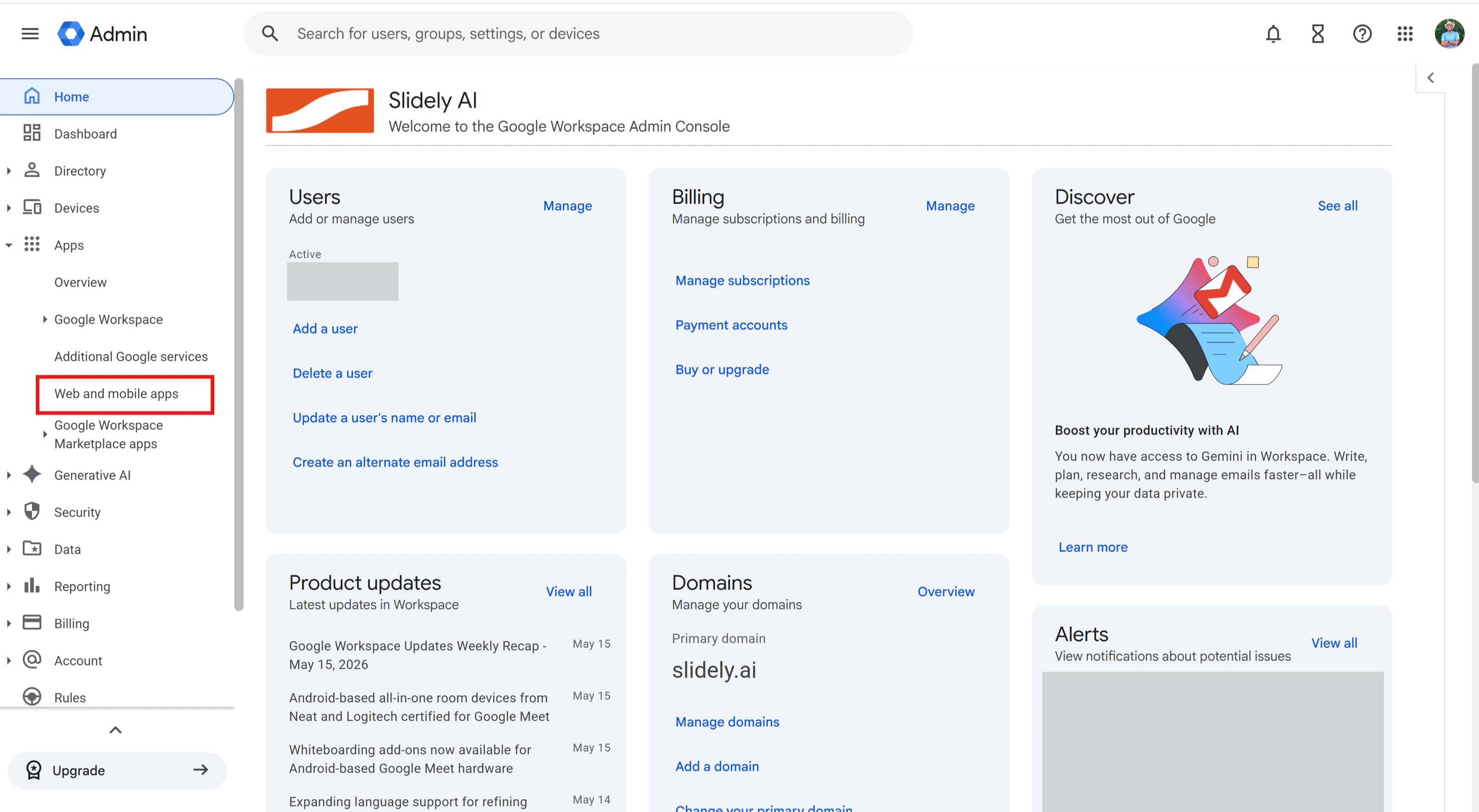Expand the Devices section arrow
Screen dimensions: 1479x812
pos(9,208)
